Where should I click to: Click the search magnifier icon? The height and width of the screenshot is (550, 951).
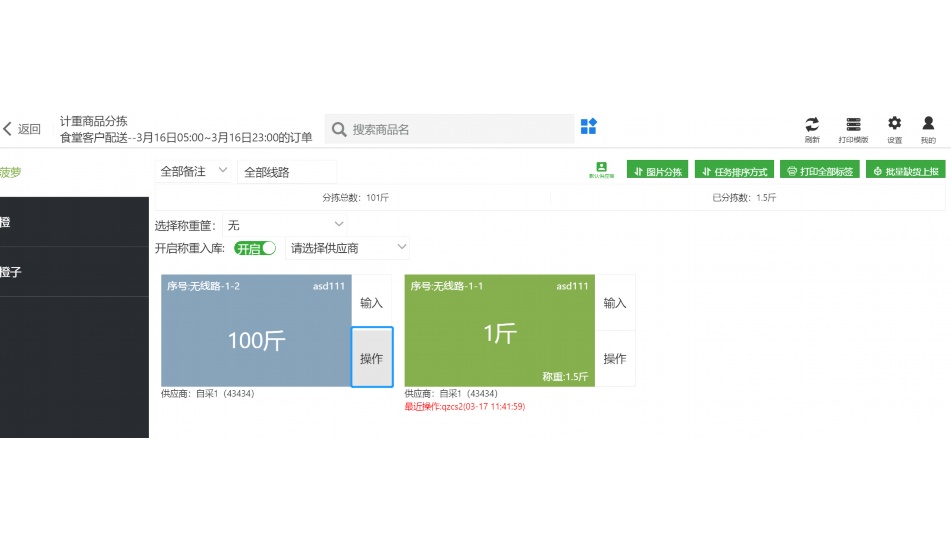339,129
